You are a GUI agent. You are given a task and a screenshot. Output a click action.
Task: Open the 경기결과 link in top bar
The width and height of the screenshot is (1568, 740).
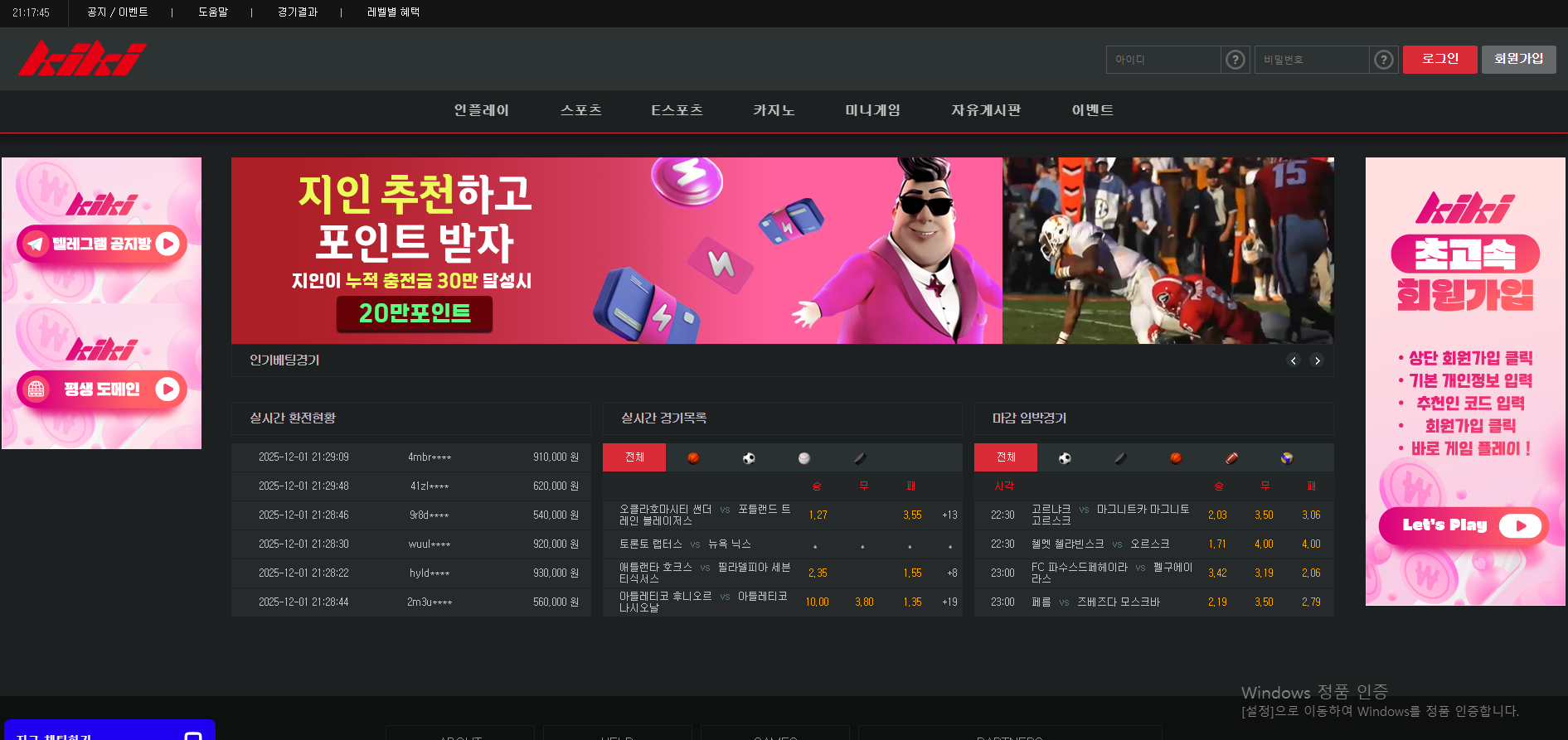point(298,12)
